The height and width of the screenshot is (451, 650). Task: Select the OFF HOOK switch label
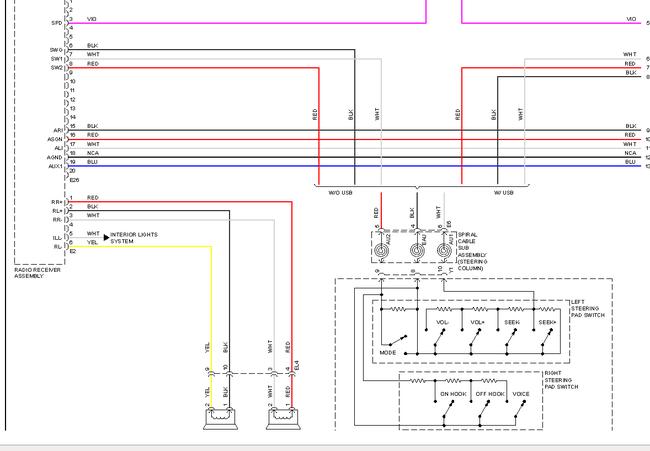pyautogui.click(x=490, y=394)
